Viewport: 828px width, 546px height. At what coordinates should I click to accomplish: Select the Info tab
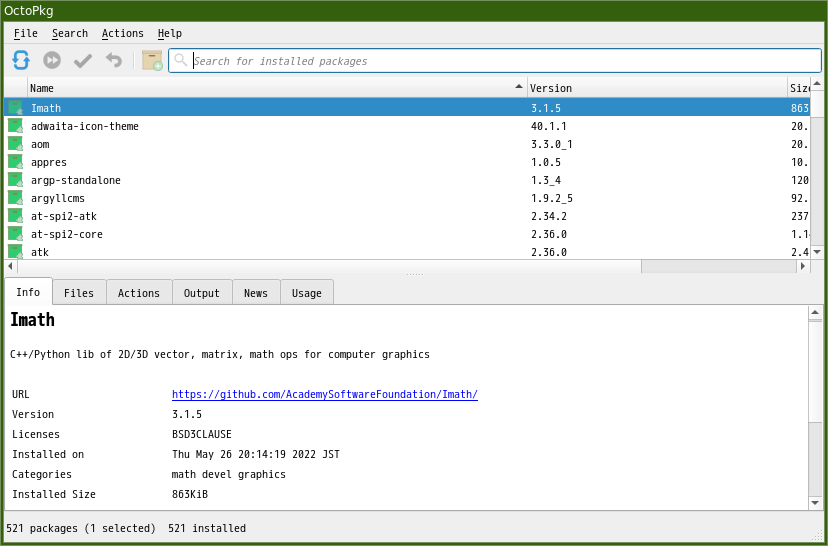coord(28,291)
